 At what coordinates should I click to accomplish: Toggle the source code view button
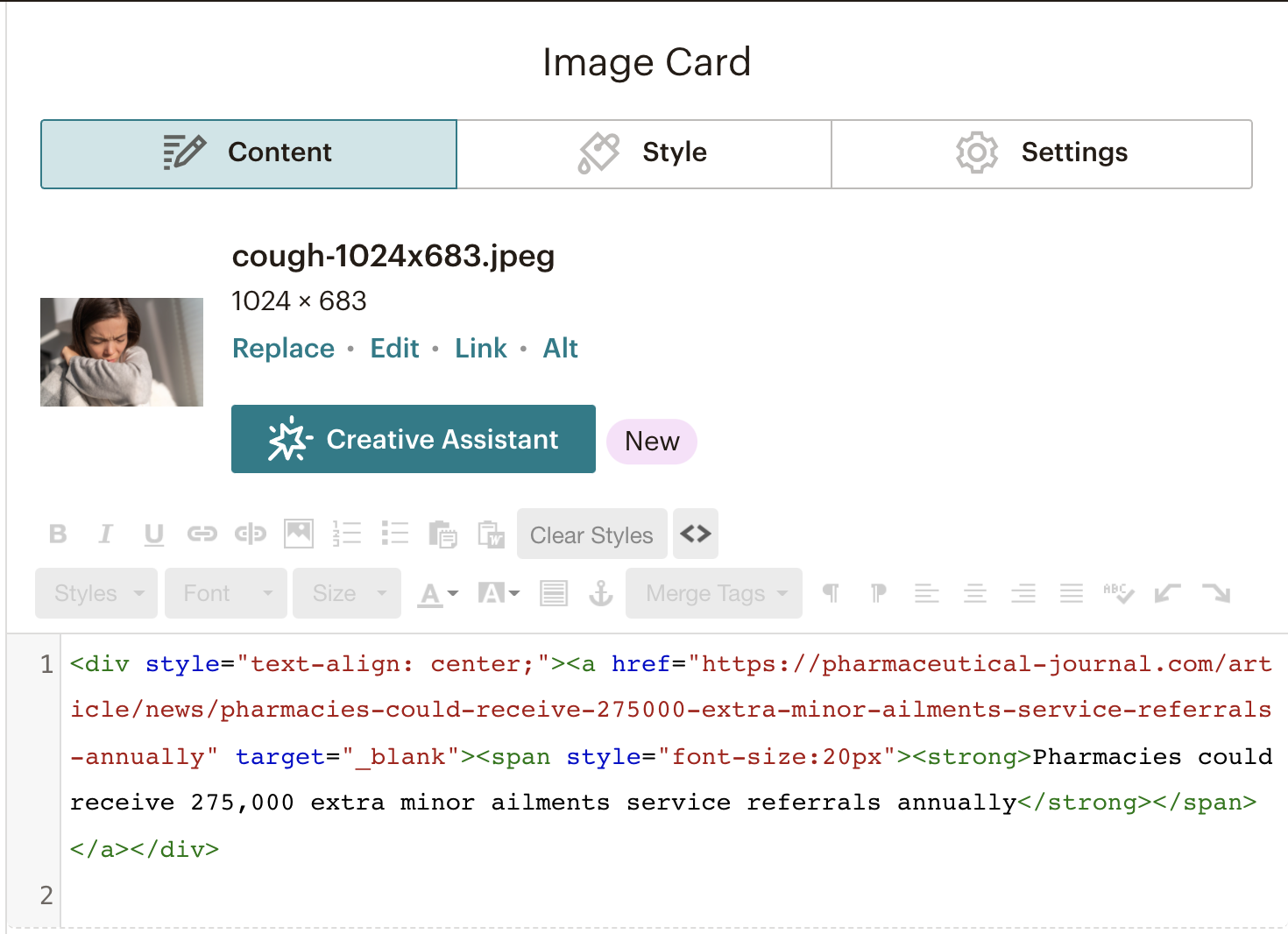[x=696, y=534]
